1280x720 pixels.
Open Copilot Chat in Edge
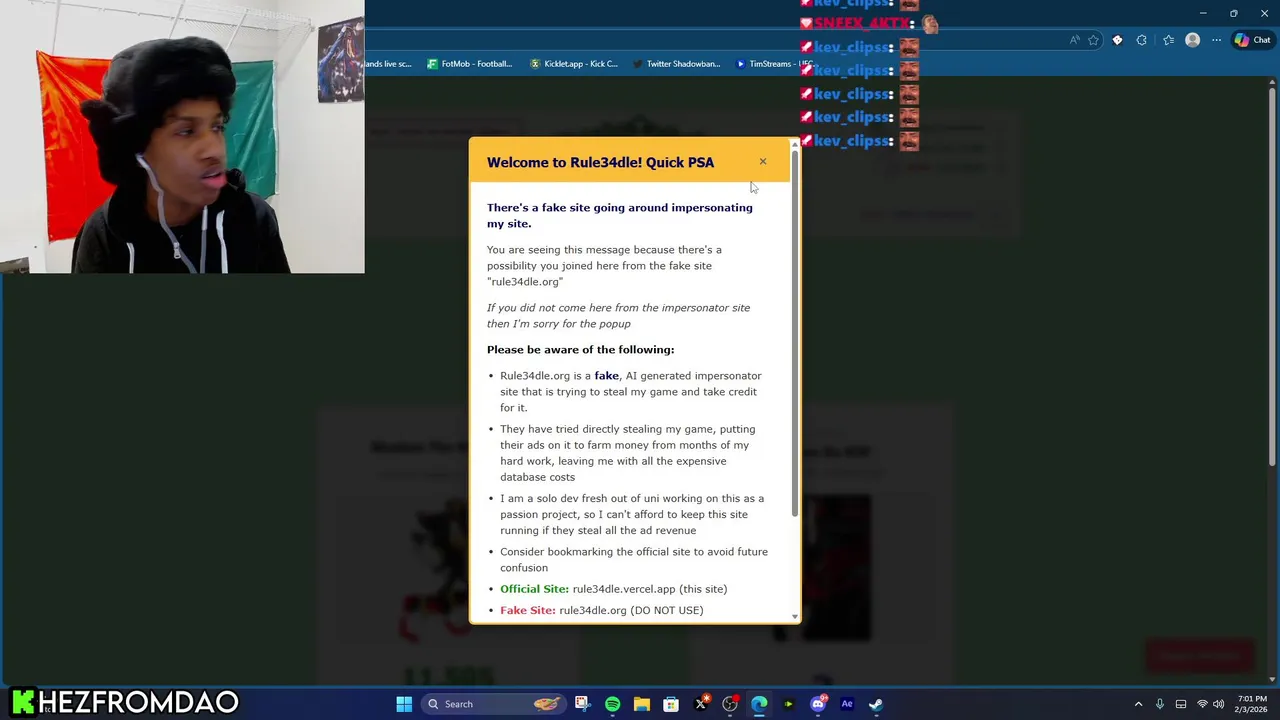[x=1252, y=40]
